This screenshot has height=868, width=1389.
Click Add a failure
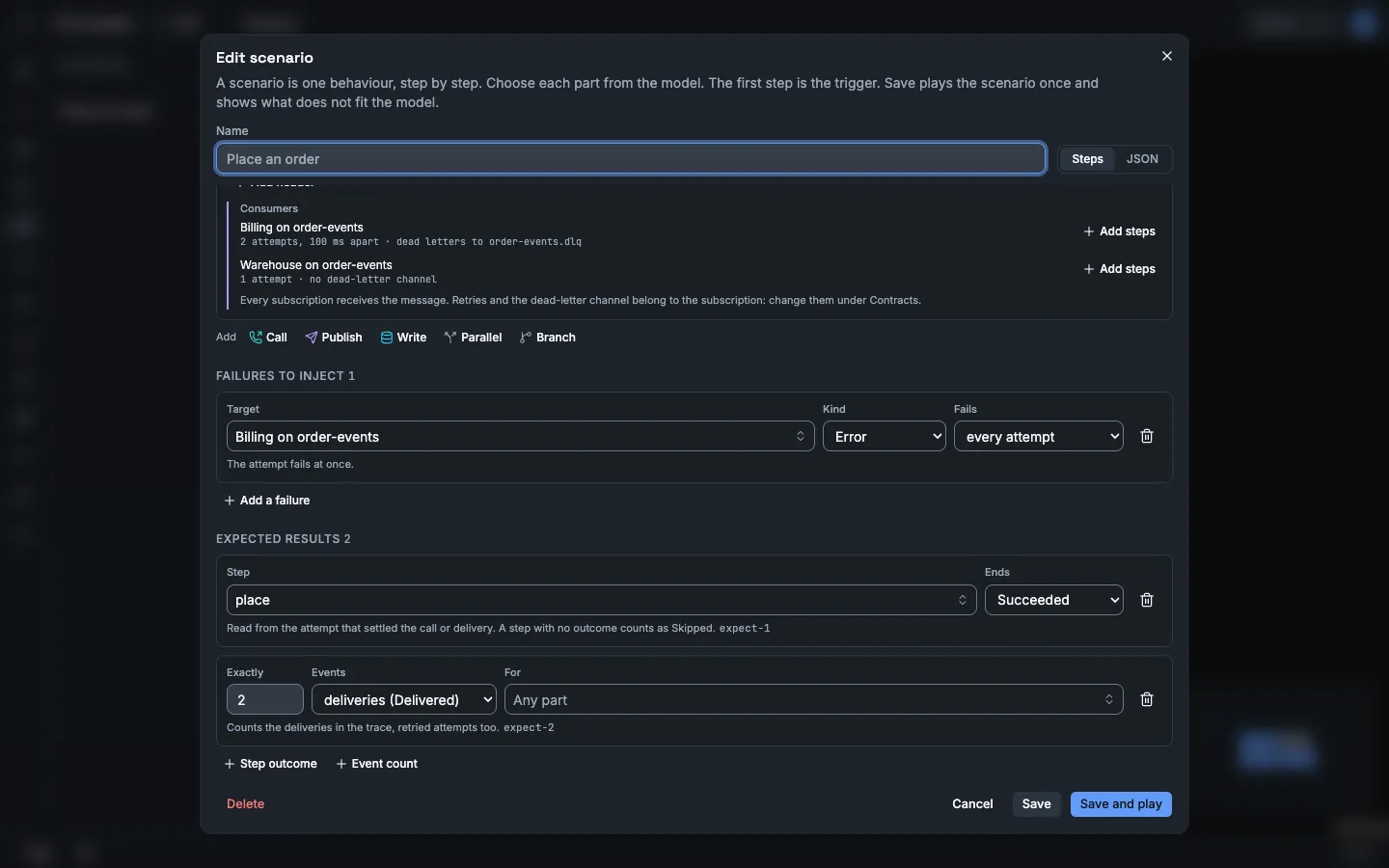(x=267, y=501)
